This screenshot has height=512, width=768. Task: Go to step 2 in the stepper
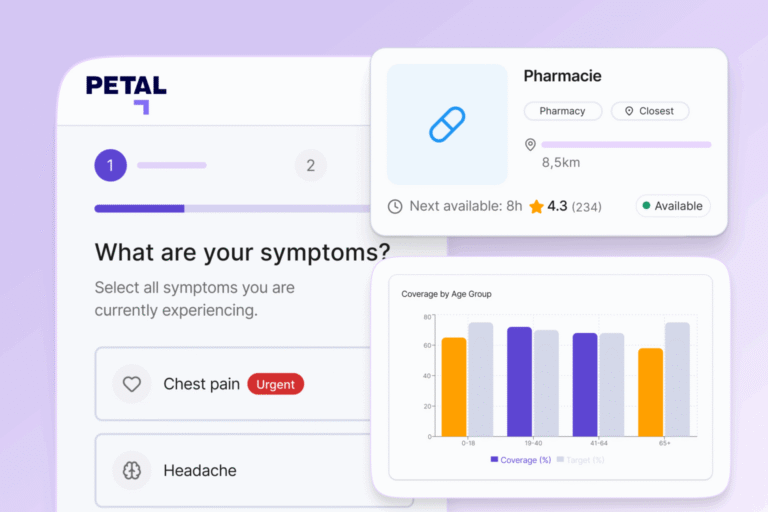[310, 165]
